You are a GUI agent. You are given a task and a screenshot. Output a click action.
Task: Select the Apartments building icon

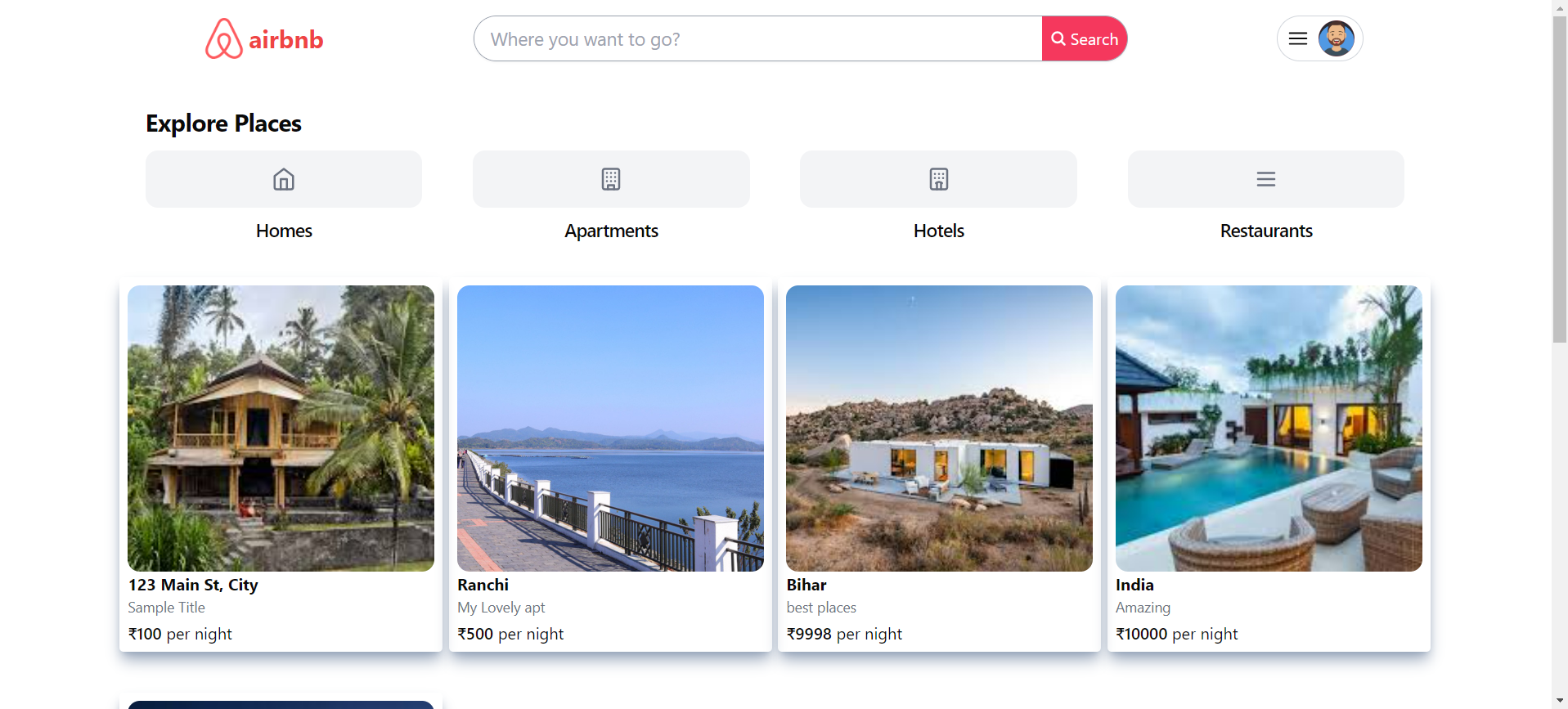(x=611, y=179)
